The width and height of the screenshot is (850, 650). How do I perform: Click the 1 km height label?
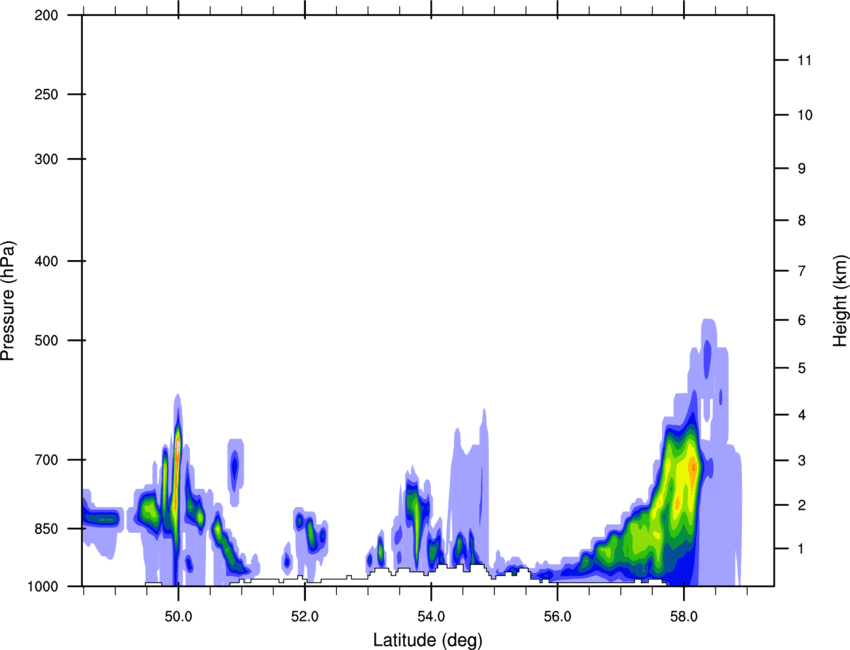point(802,549)
